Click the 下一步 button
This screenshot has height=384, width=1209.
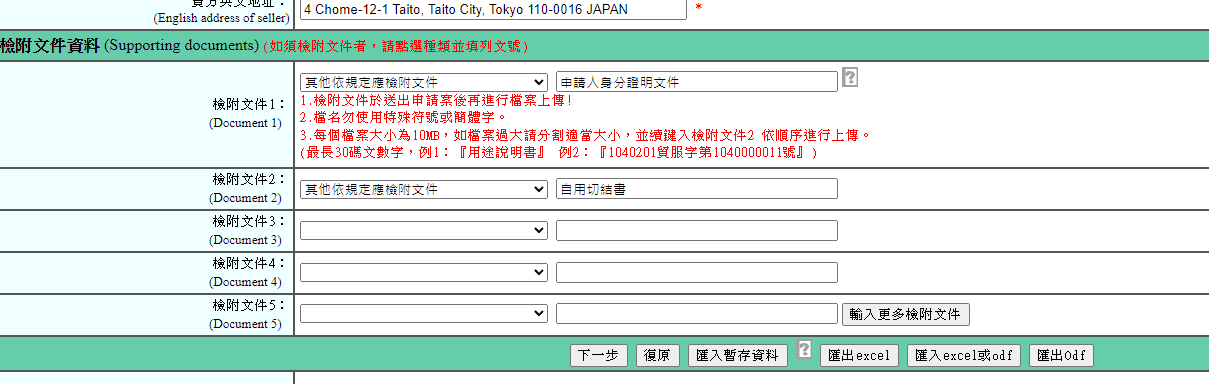pyautogui.click(x=599, y=355)
